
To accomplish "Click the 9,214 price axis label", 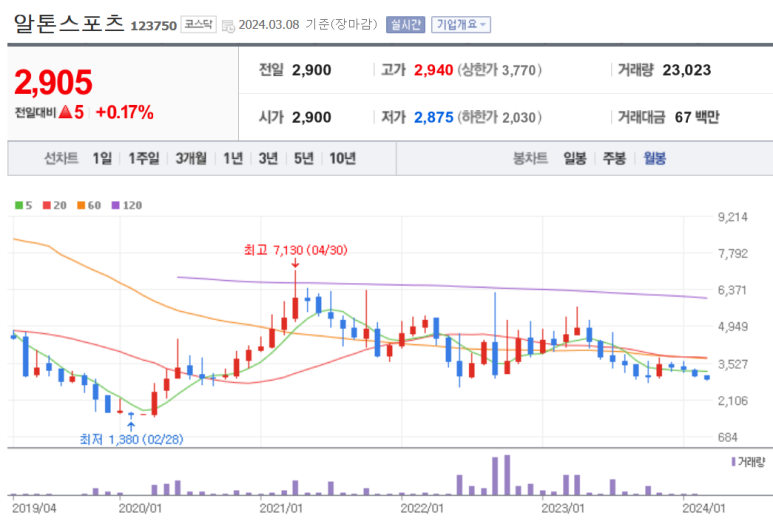I will pos(733,217).
